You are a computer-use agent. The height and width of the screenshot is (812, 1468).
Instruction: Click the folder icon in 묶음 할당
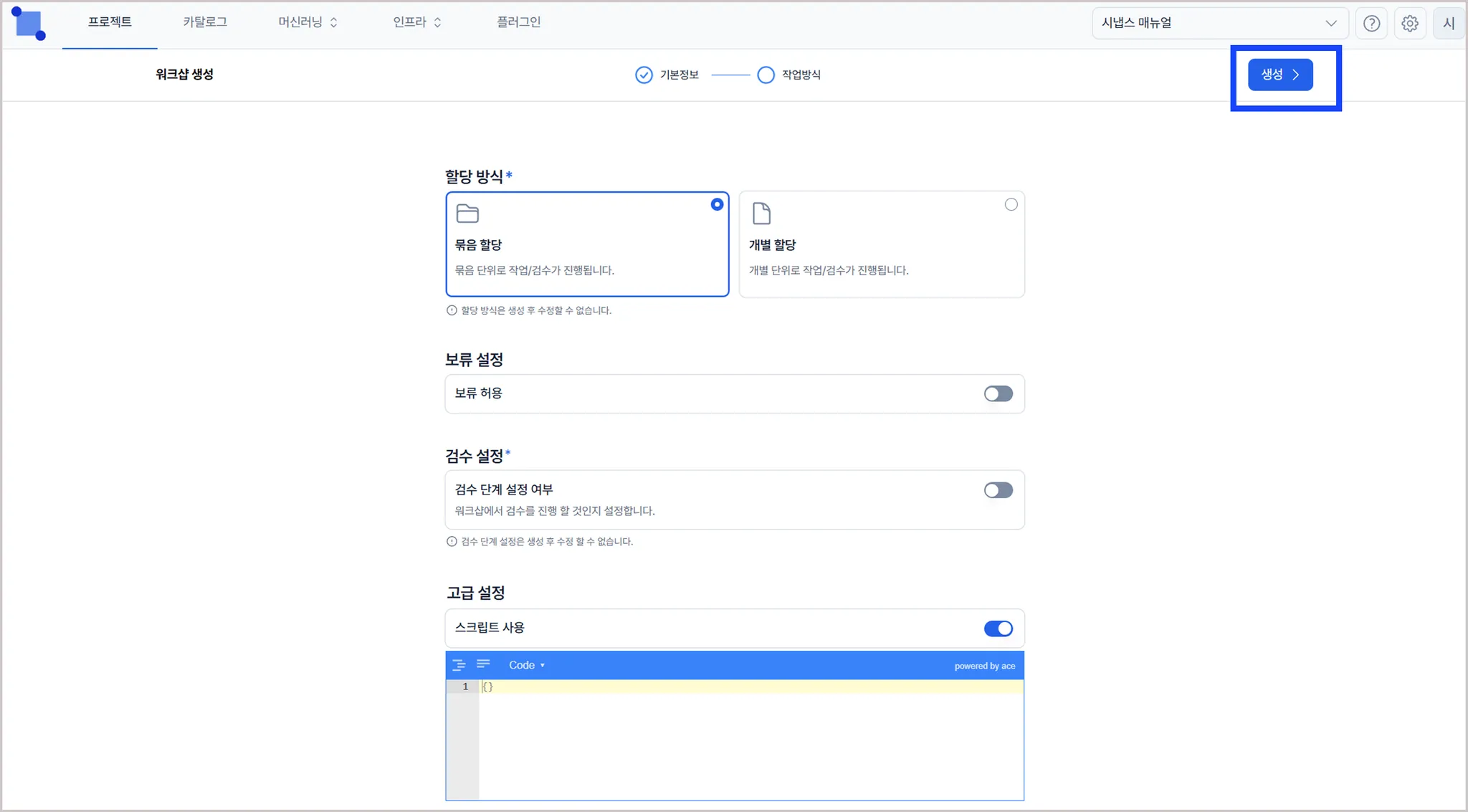[x=467, y=214]
